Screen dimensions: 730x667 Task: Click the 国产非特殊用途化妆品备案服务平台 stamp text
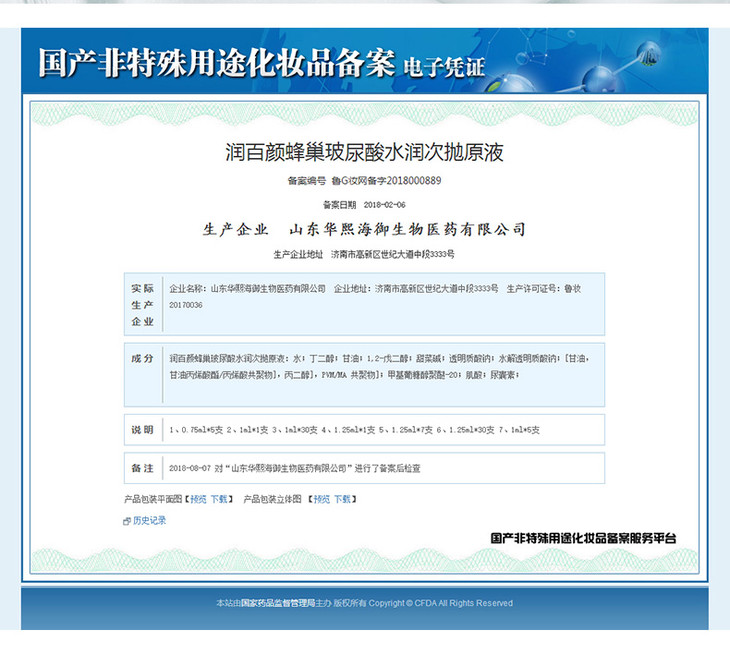(583, 538)
